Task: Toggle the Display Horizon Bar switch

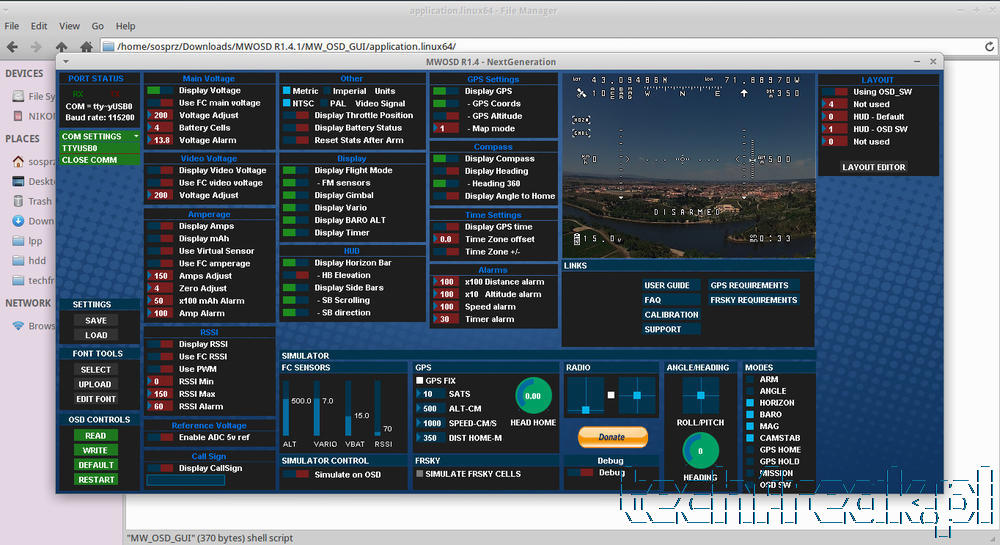Action: click(x=296, y=263)
